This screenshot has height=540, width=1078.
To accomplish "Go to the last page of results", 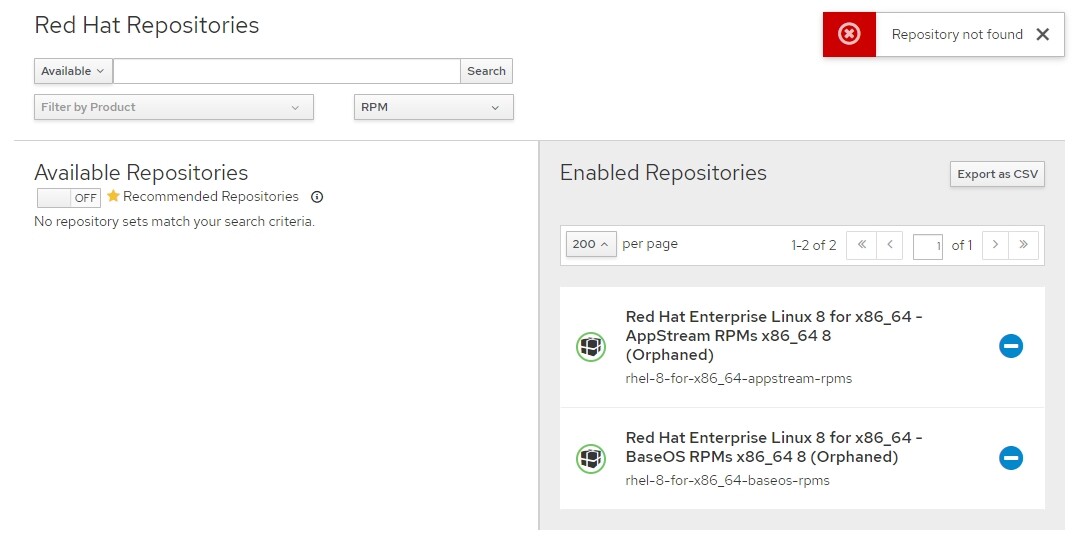I will pyautogui.click(x=1023, y=244).
